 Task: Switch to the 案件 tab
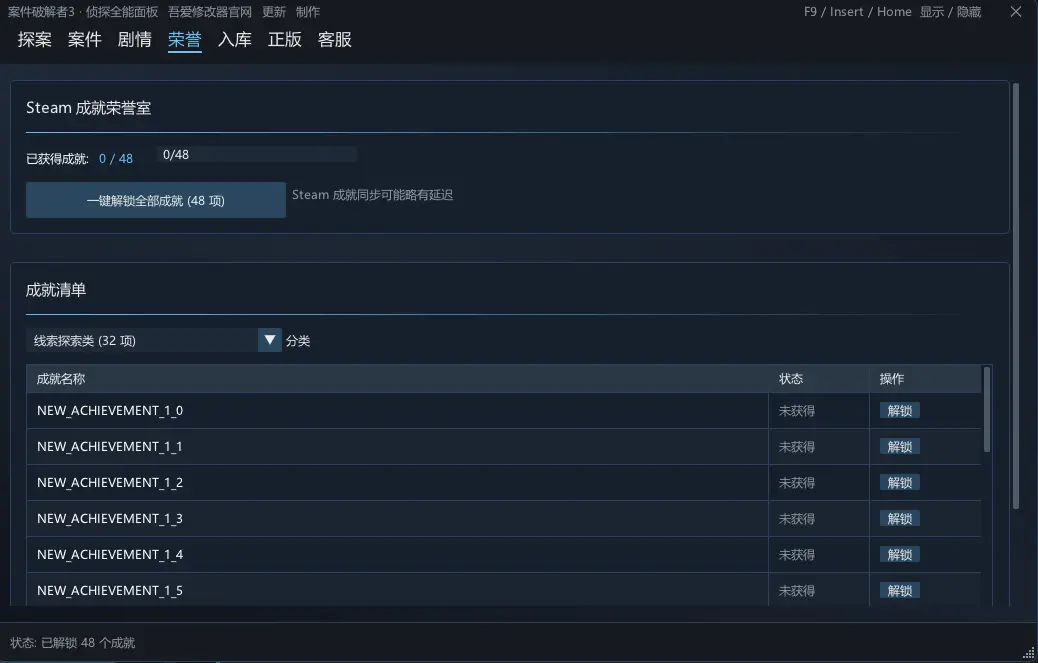click(x=85, y=40)
